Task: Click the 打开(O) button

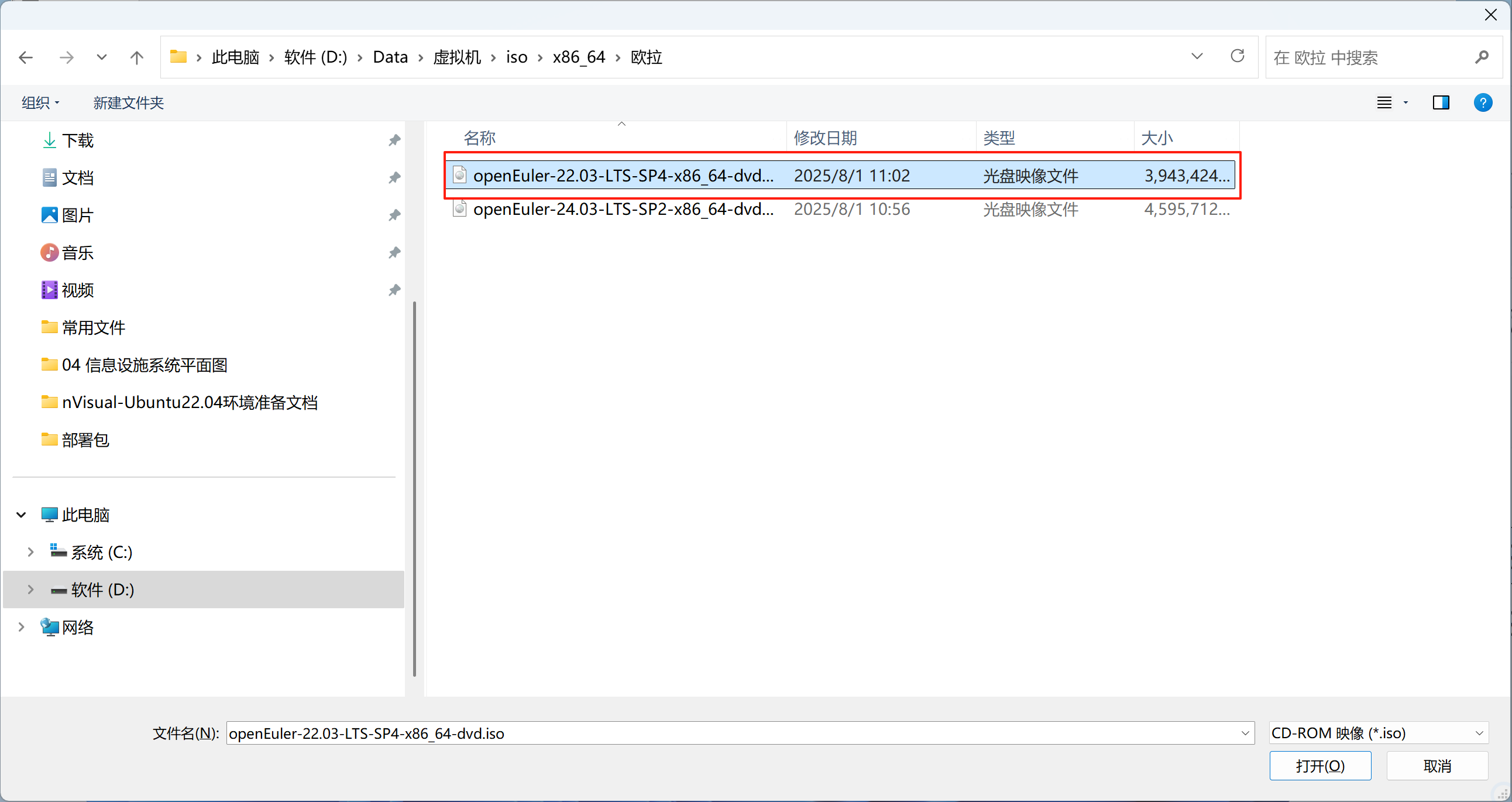Action: (1320, 766)
